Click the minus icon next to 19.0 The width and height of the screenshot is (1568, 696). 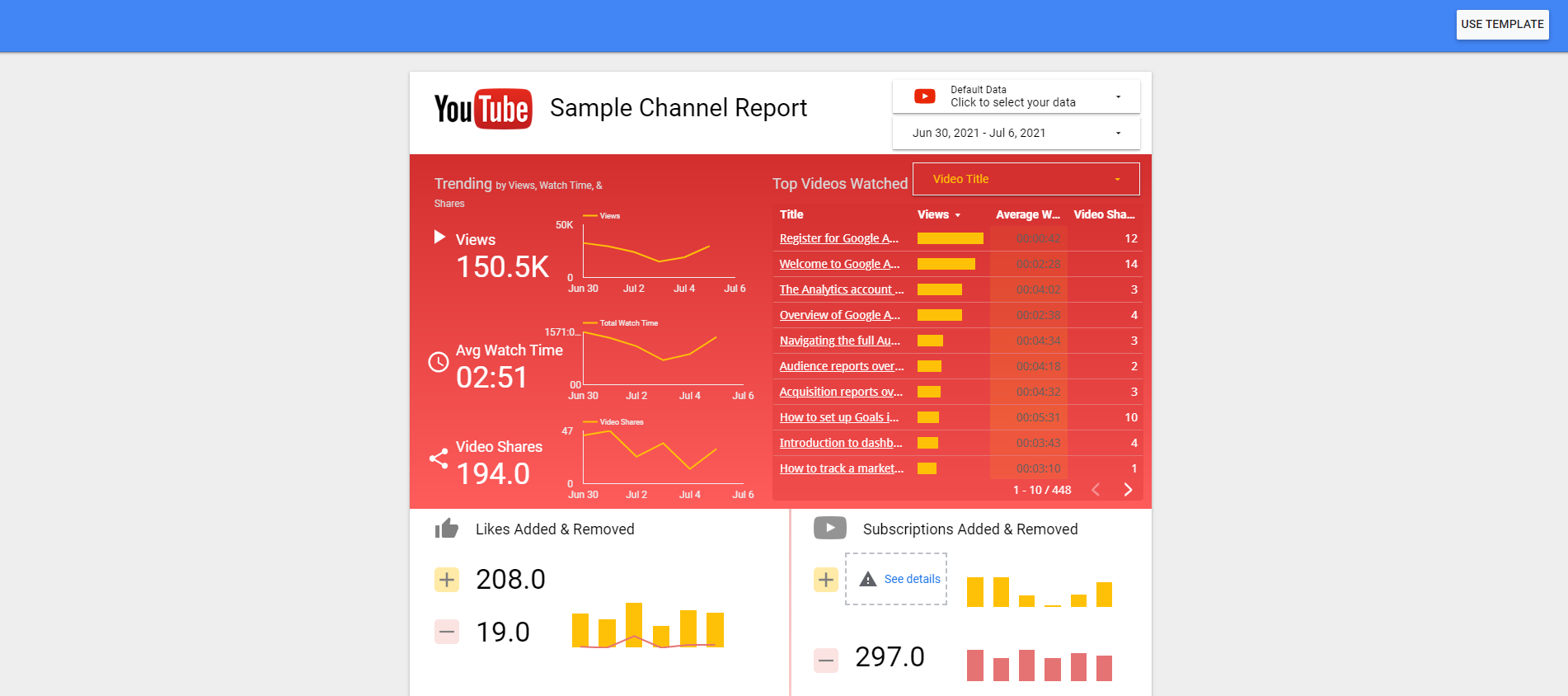[447, 633]
